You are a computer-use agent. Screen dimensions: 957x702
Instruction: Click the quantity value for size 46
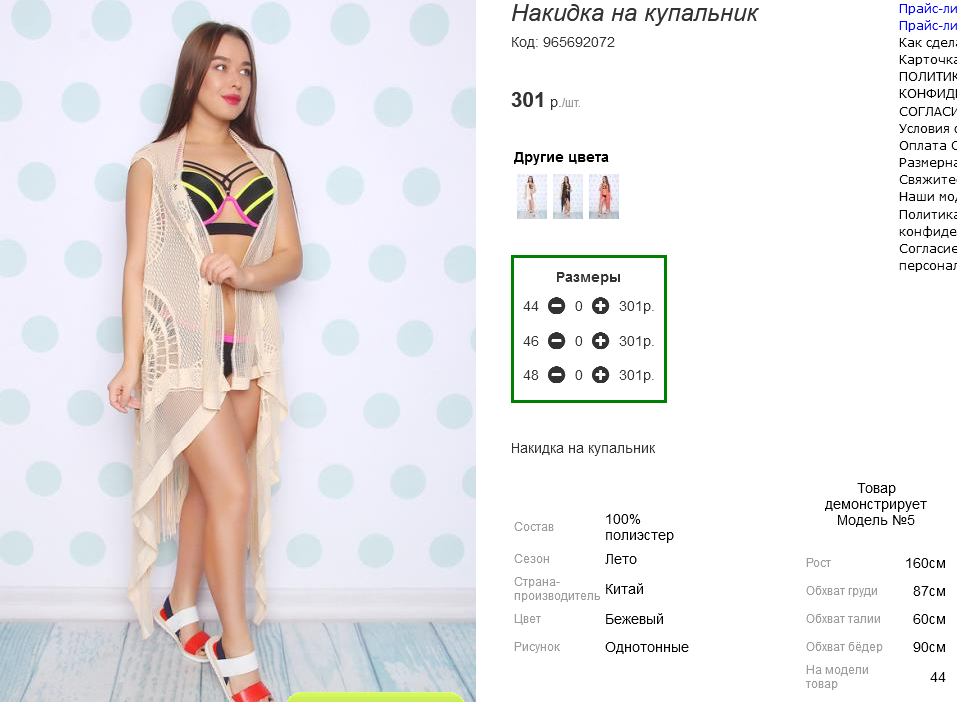pyautogui.click(x=578, y=341)
